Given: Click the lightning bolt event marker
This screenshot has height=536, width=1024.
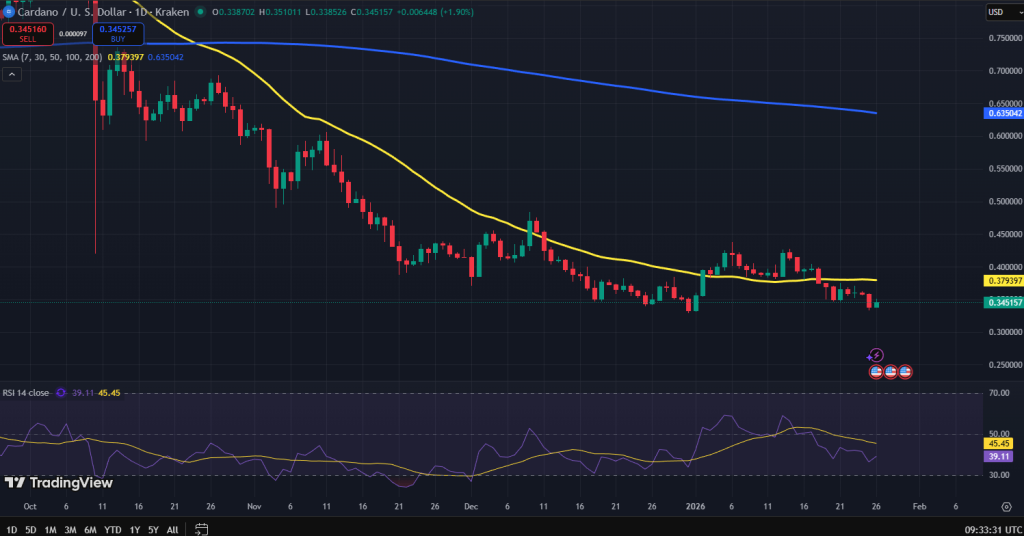Looking at the screenshot, I should tap(876, 355).
